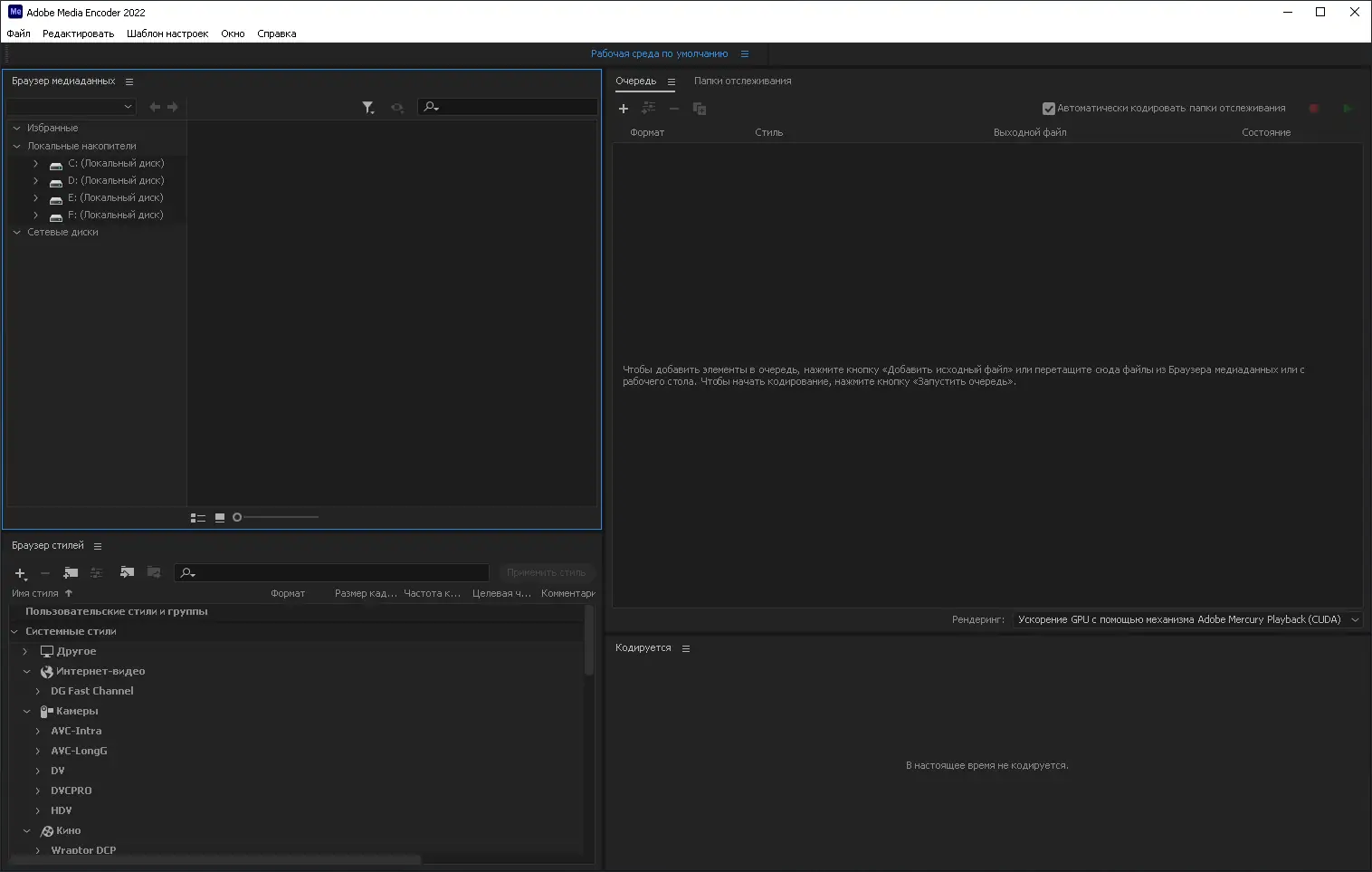Viewport: 1372px width, 872px height.
Task: Toggle auto-encode watch folders checkbox
Action: pyautogui.click(x=1049, y=109)
